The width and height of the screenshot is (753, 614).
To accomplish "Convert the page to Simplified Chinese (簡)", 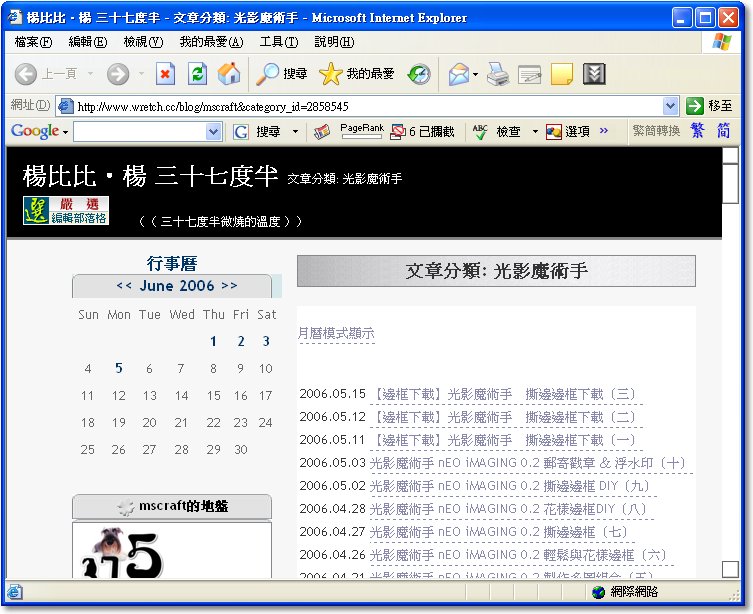I will [723, 131].
